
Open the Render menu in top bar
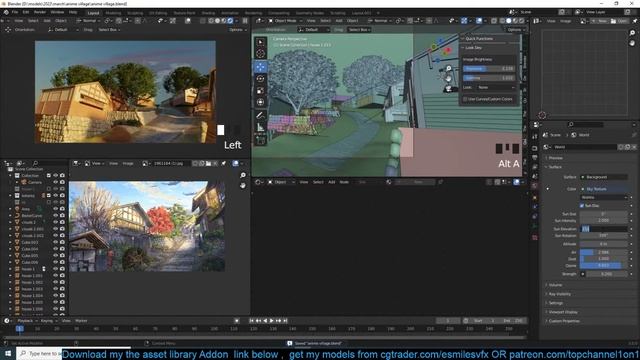tap(40, 12)
